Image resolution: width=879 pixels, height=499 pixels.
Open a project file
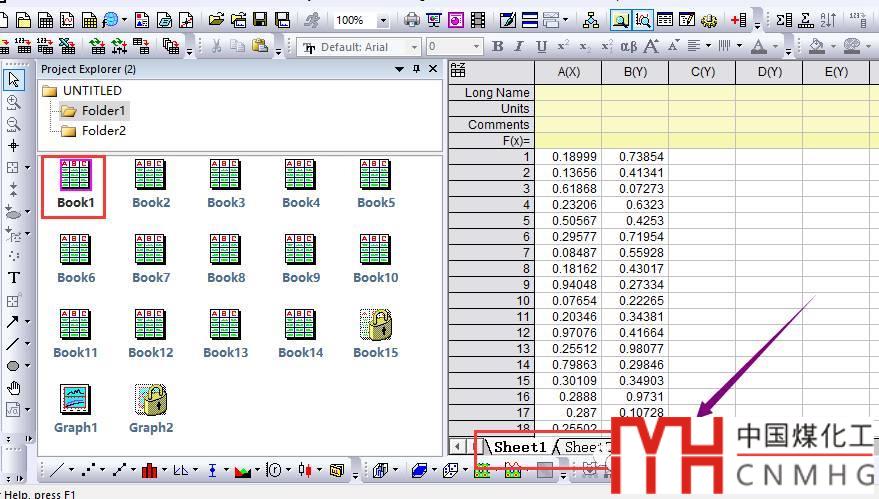[x=216, y=21]
